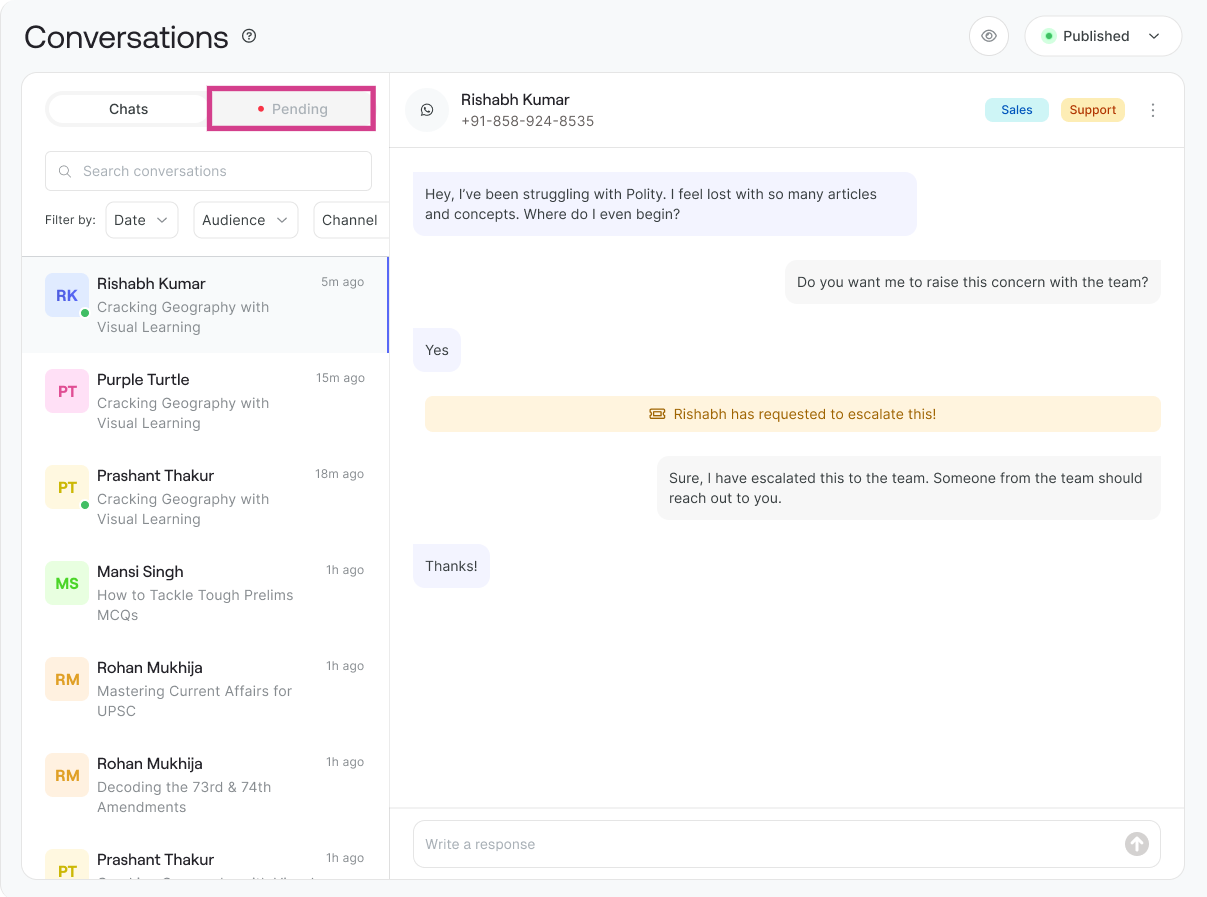Open the Published status dropdown
Image resolution: width=1207 pixels, height=897 pixels.
tap(1102, 36)
